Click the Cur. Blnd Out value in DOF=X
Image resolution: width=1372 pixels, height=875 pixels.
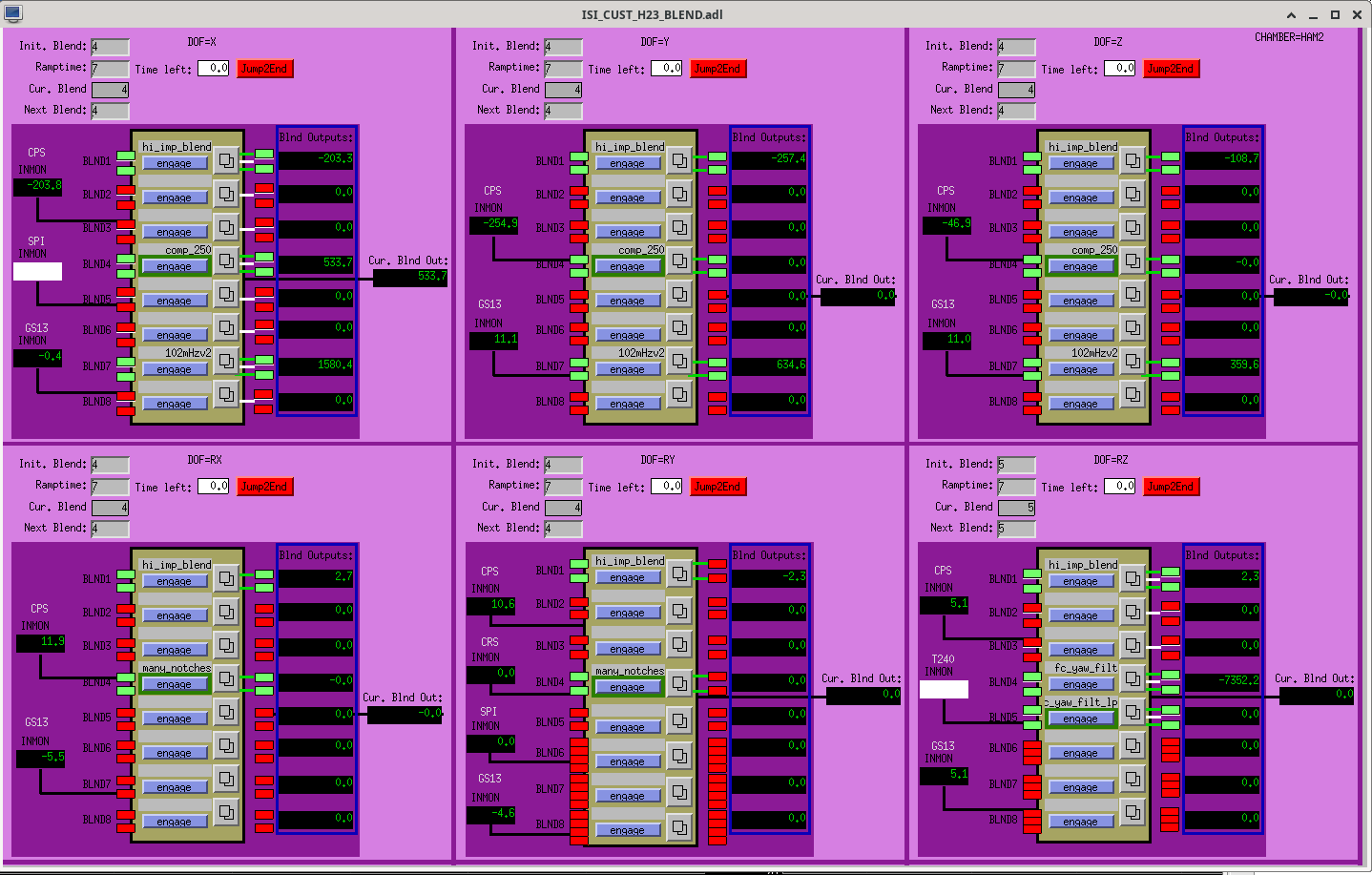(410, 278)
